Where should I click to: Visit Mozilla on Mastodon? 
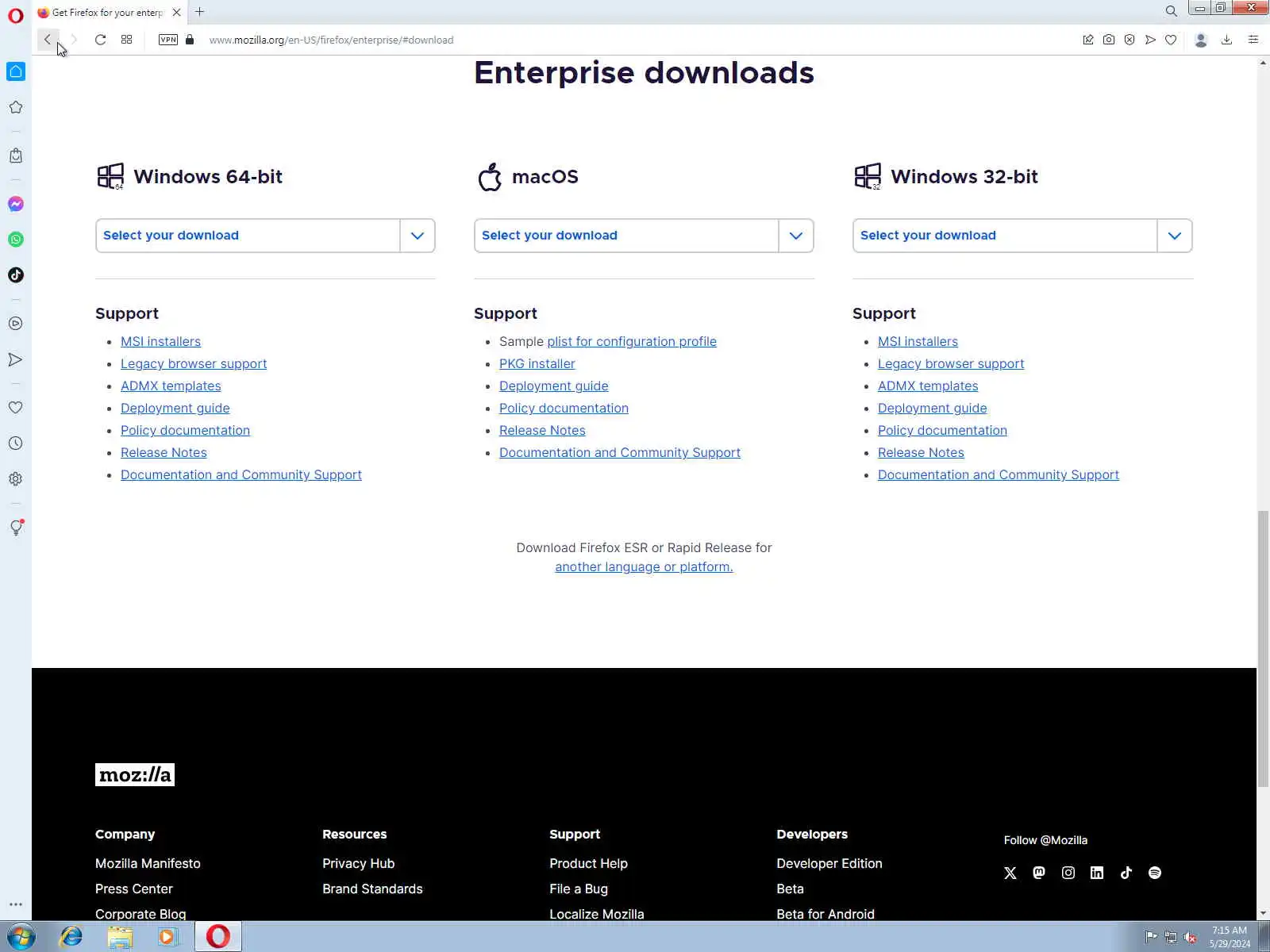(x=1039, y=873)
